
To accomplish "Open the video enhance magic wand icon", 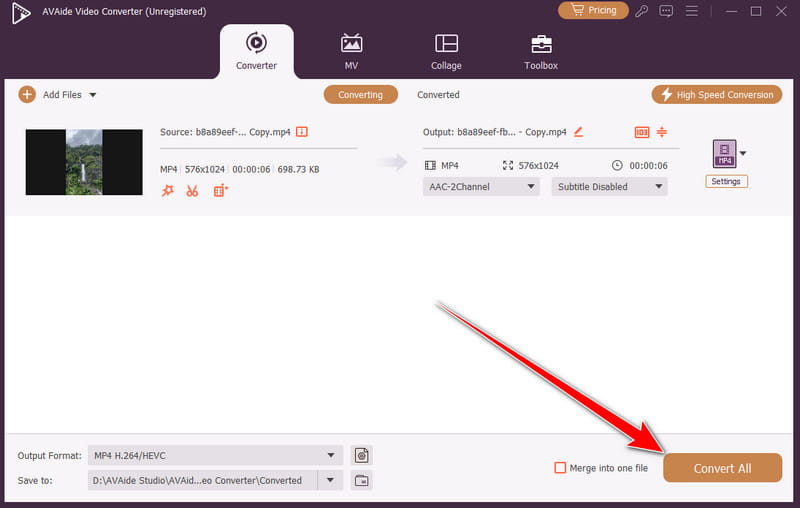I will pos(167,191).
